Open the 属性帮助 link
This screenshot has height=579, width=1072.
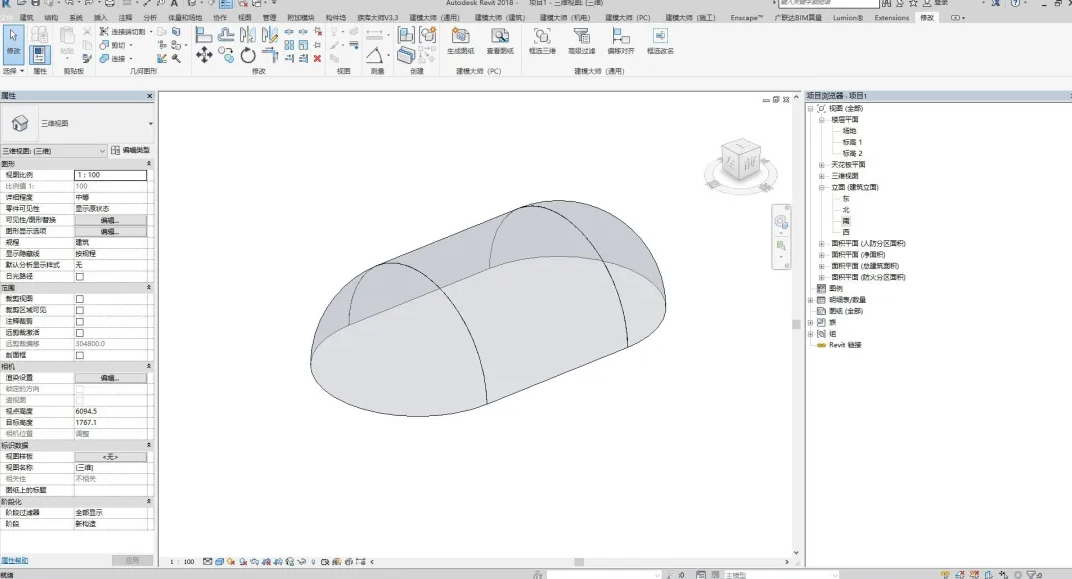14,561
